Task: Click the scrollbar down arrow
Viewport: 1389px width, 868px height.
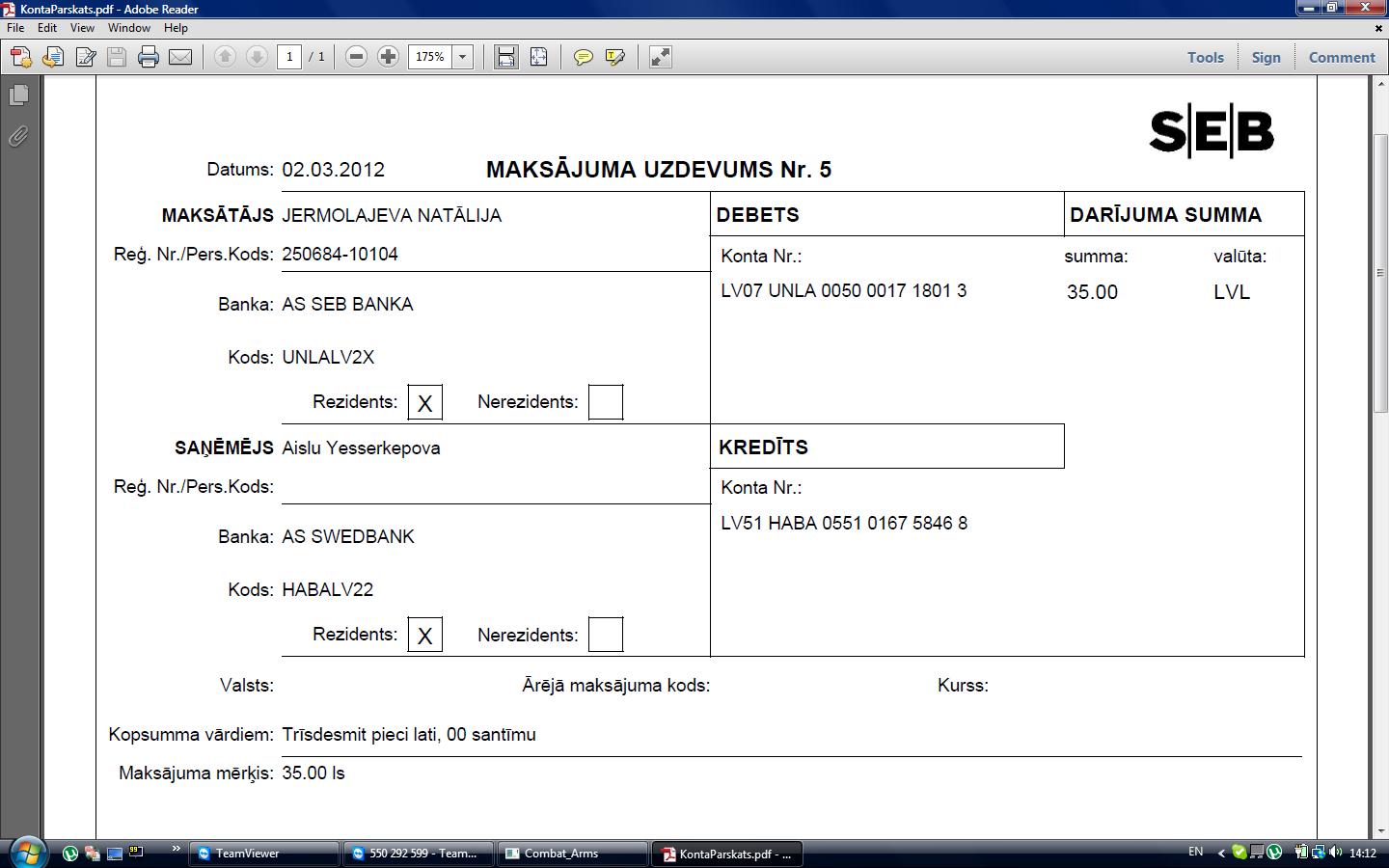Action: [1380, 830]
